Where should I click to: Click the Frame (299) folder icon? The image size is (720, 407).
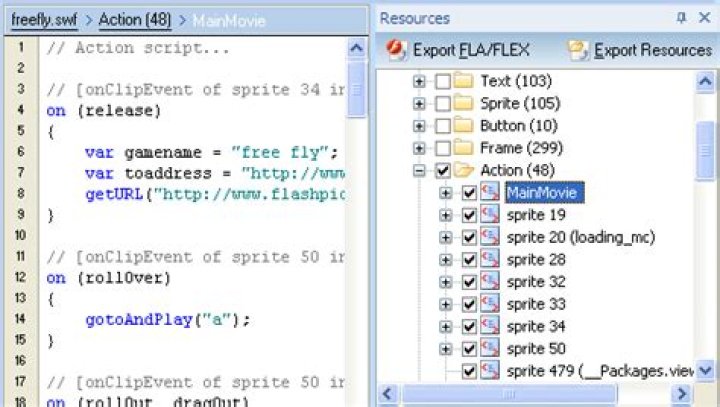(463, 147)
